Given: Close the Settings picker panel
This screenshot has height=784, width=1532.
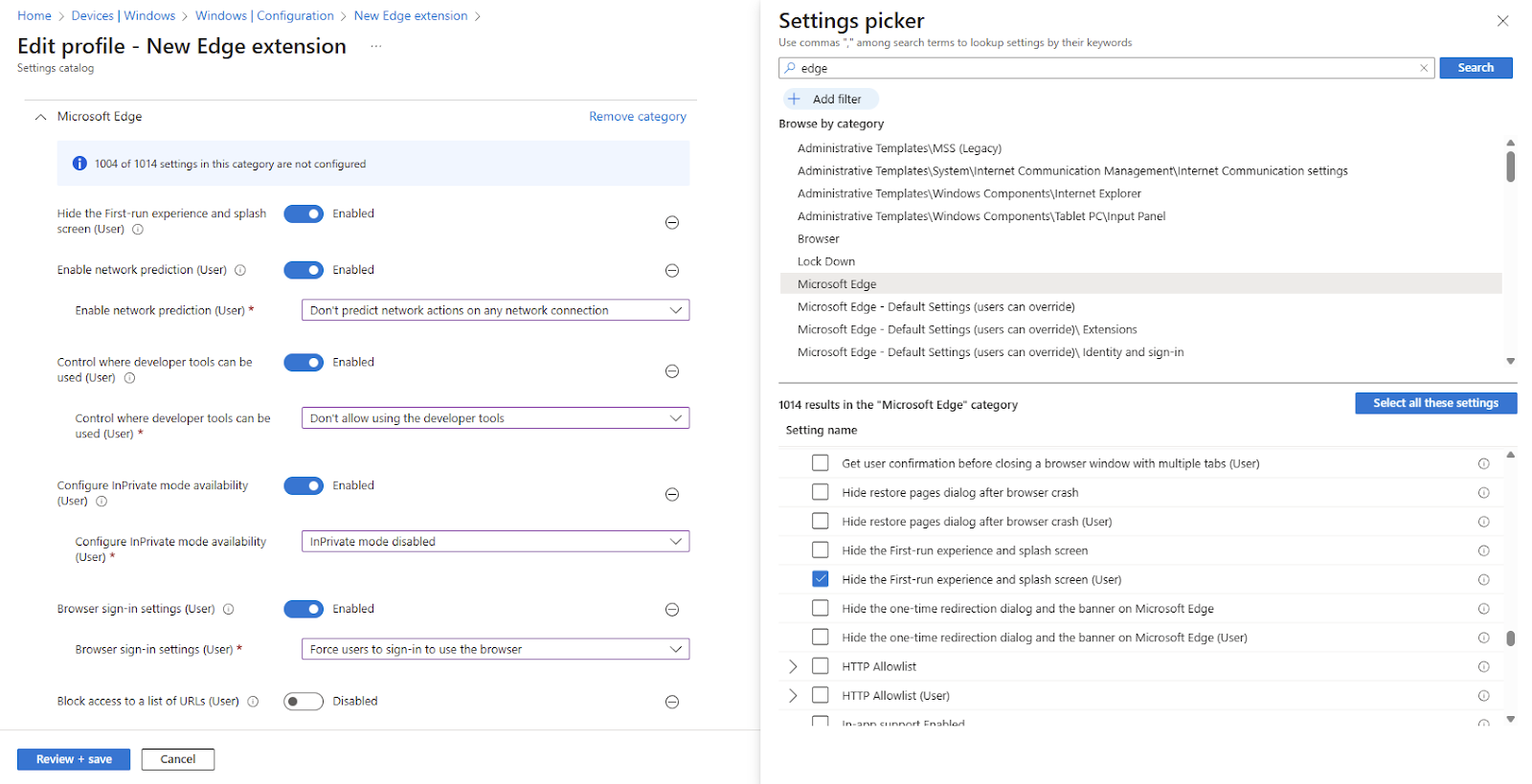Looking at the screenshot, I should pyautogui.click(x=1502, y=21).
